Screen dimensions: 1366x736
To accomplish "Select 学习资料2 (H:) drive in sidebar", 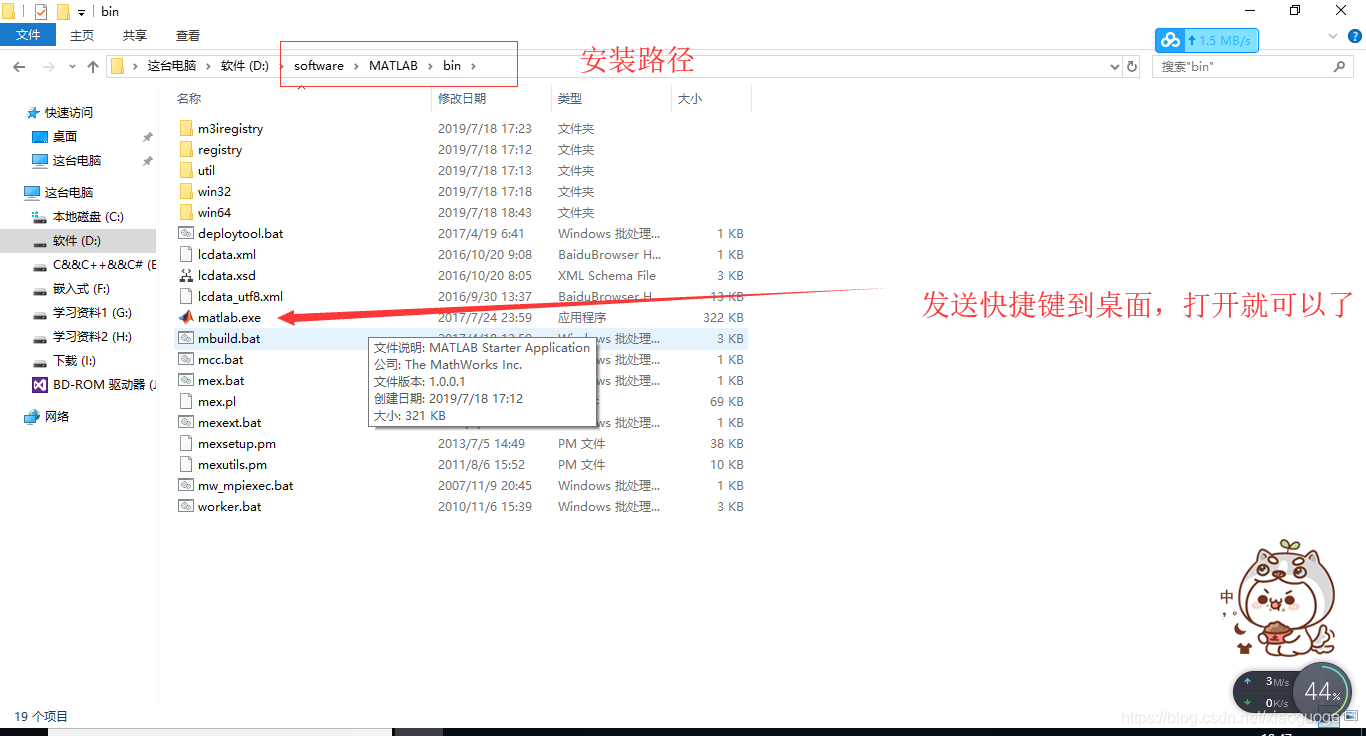I will click(92, 337).
